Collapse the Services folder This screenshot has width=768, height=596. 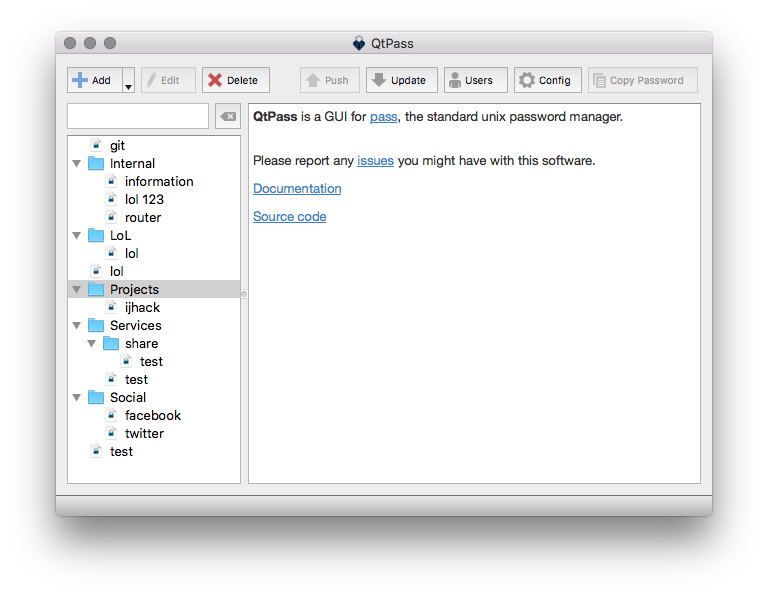pyautogui.click(x=77, y=325)
